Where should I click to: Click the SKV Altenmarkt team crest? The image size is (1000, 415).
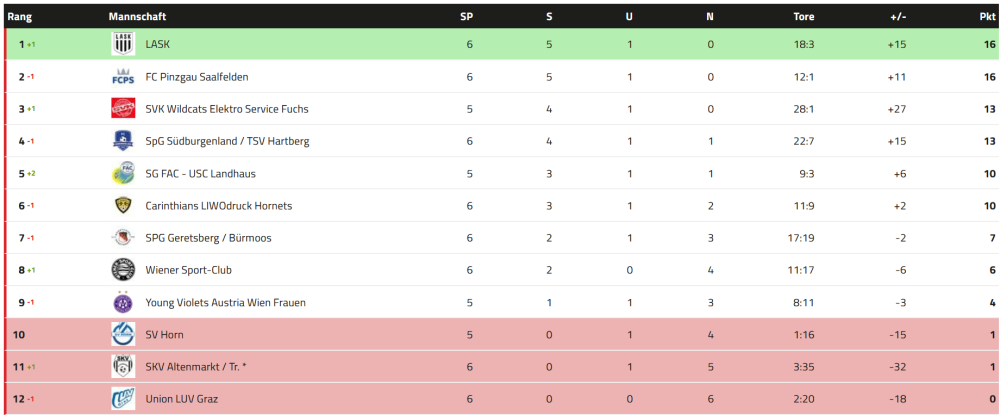pyautogui.click(x=123, y=367)
